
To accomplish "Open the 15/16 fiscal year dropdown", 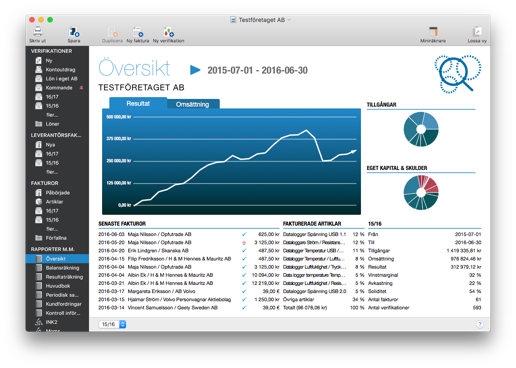I will 112,324.
